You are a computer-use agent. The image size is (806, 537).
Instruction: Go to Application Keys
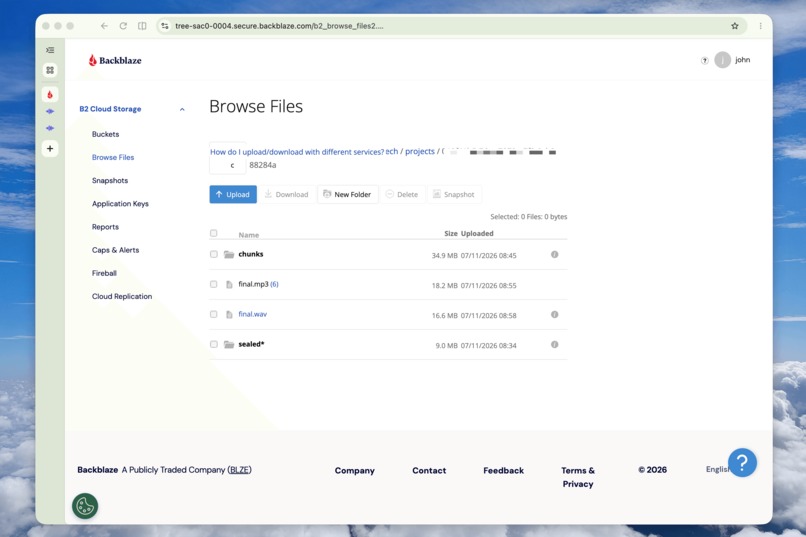[x=120, y=203]
